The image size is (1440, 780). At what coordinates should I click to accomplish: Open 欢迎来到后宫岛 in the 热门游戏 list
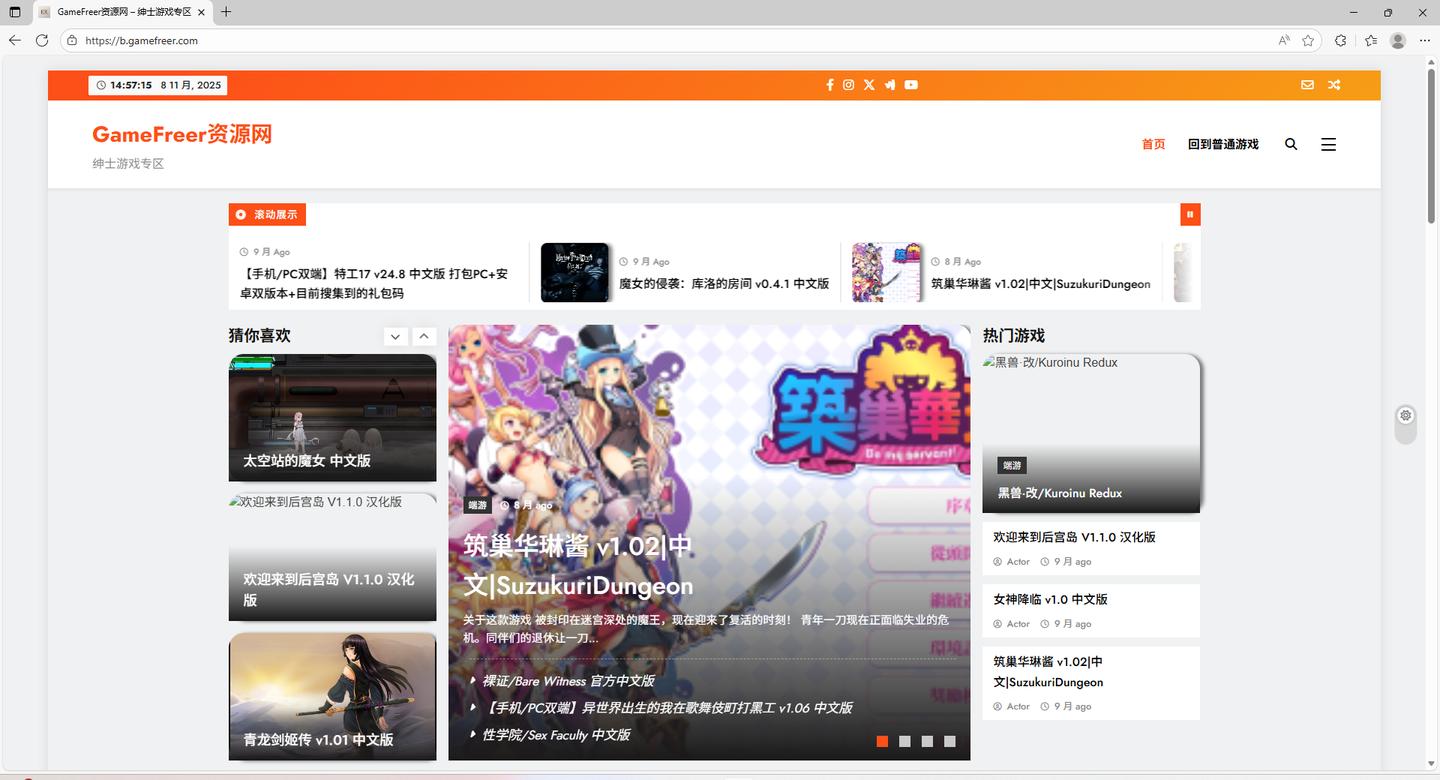[1074, 537]
